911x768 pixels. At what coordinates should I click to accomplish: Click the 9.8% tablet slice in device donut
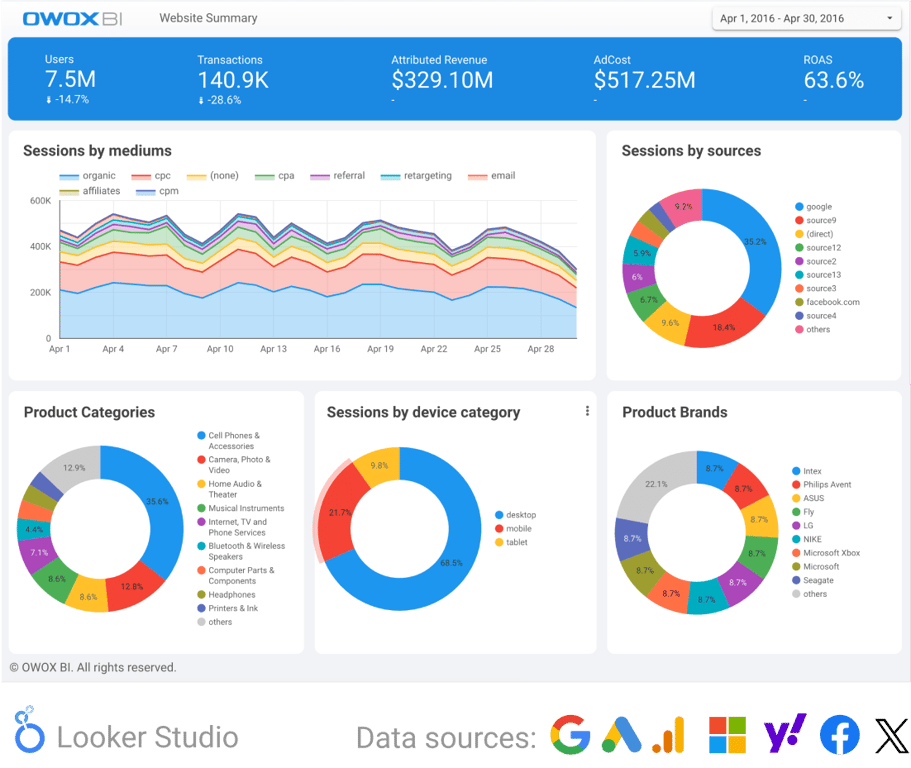[379, 465]
